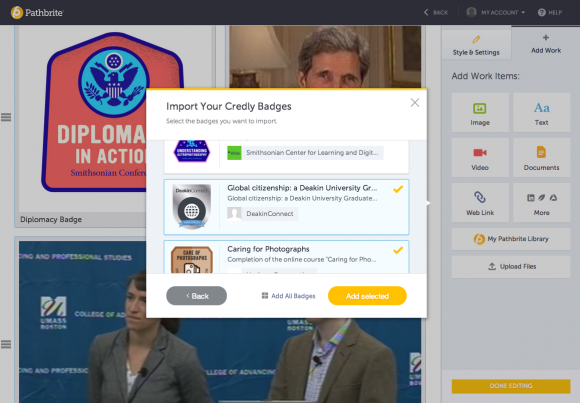This screenshot has height=403, width=580.
Task: Click the DeakinConnect issuer label
Action: point(263,214)
